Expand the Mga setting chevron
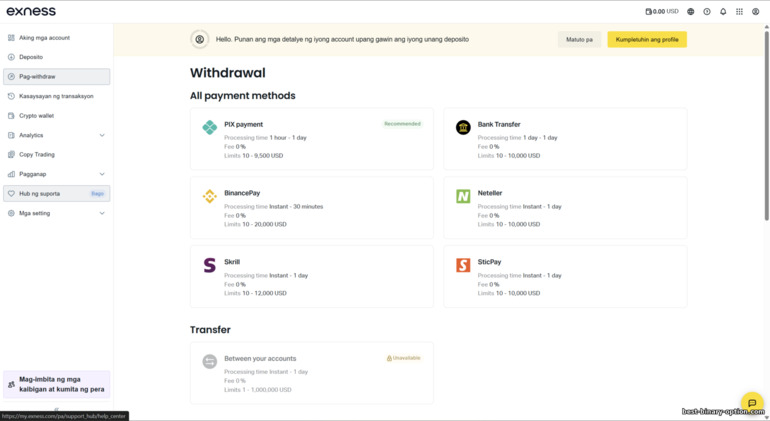 pos(102,213)
